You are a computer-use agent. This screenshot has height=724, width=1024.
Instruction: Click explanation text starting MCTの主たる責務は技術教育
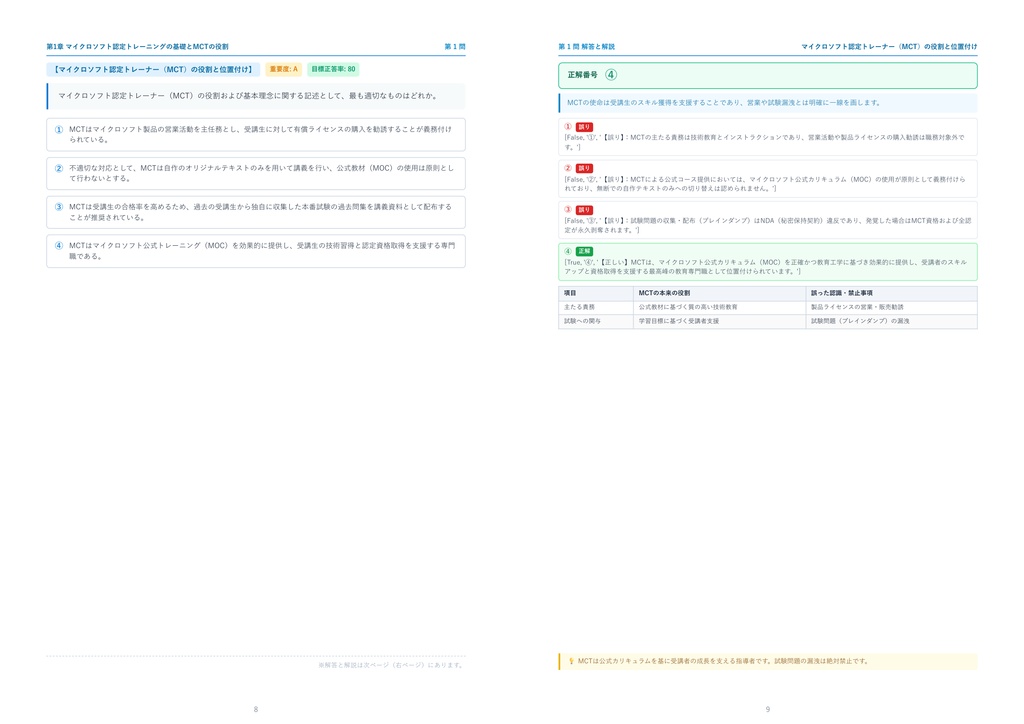[764, 142]
